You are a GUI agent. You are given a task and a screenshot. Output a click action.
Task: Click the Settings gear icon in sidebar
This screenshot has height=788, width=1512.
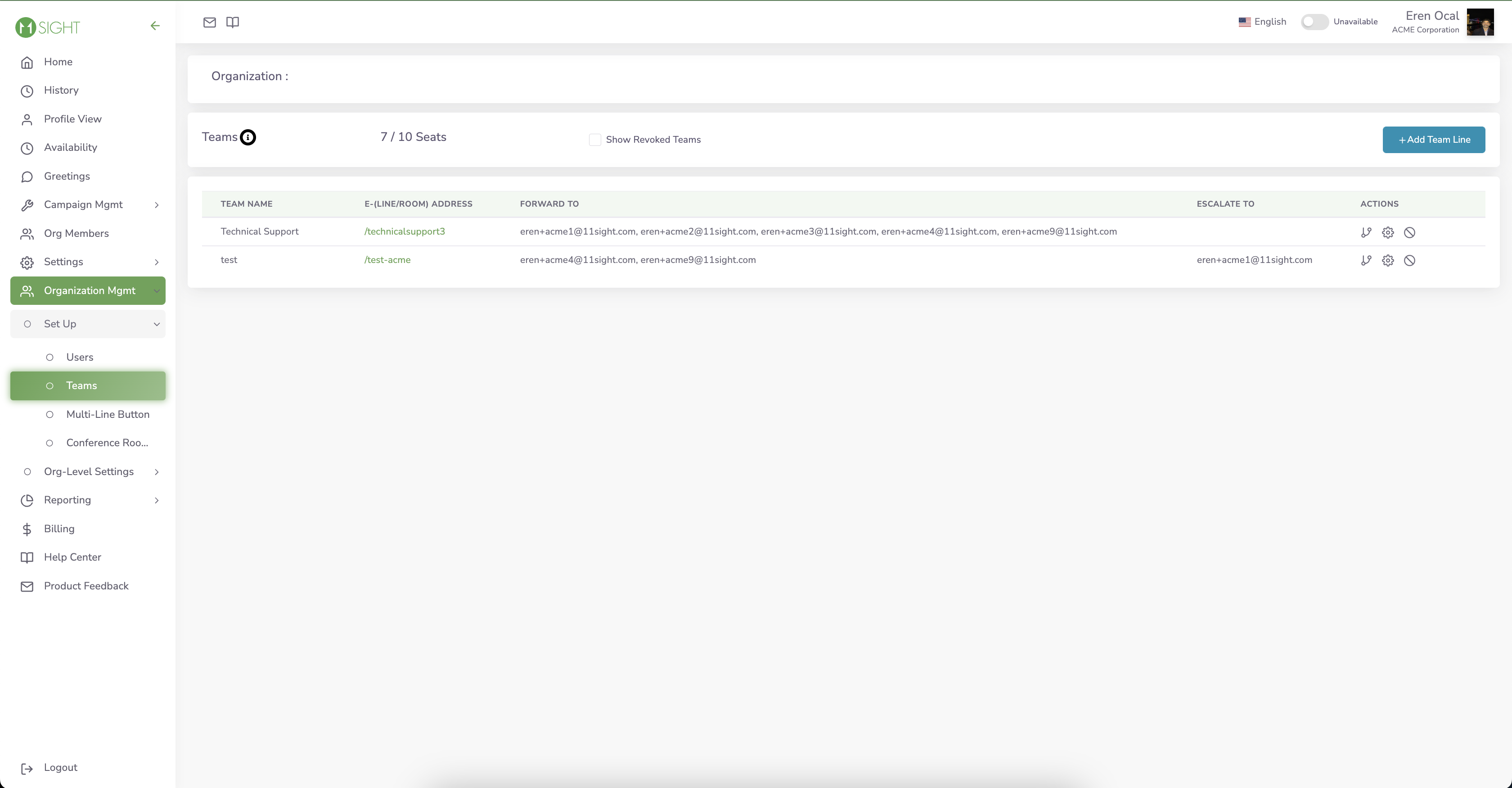[27, 263]
